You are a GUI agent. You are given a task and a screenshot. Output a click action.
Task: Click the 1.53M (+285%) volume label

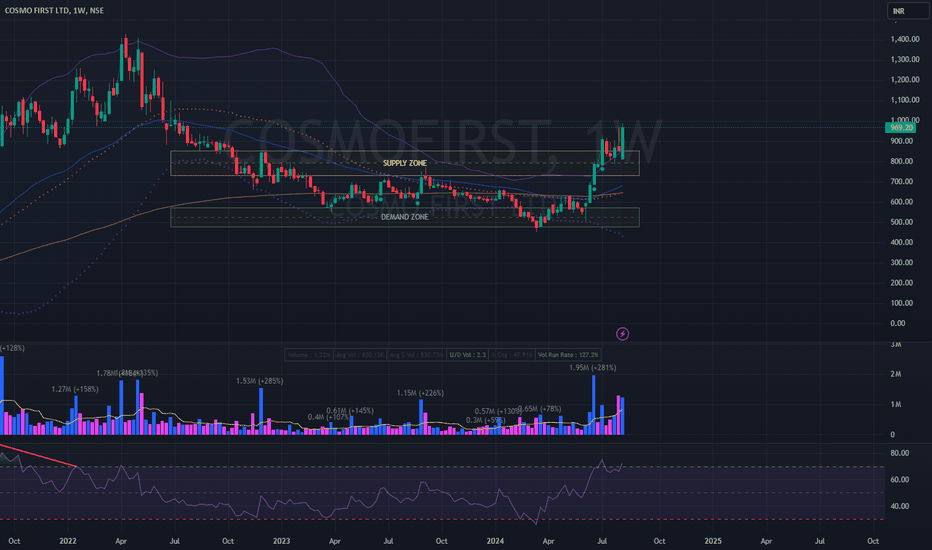[x=260, y=381]
